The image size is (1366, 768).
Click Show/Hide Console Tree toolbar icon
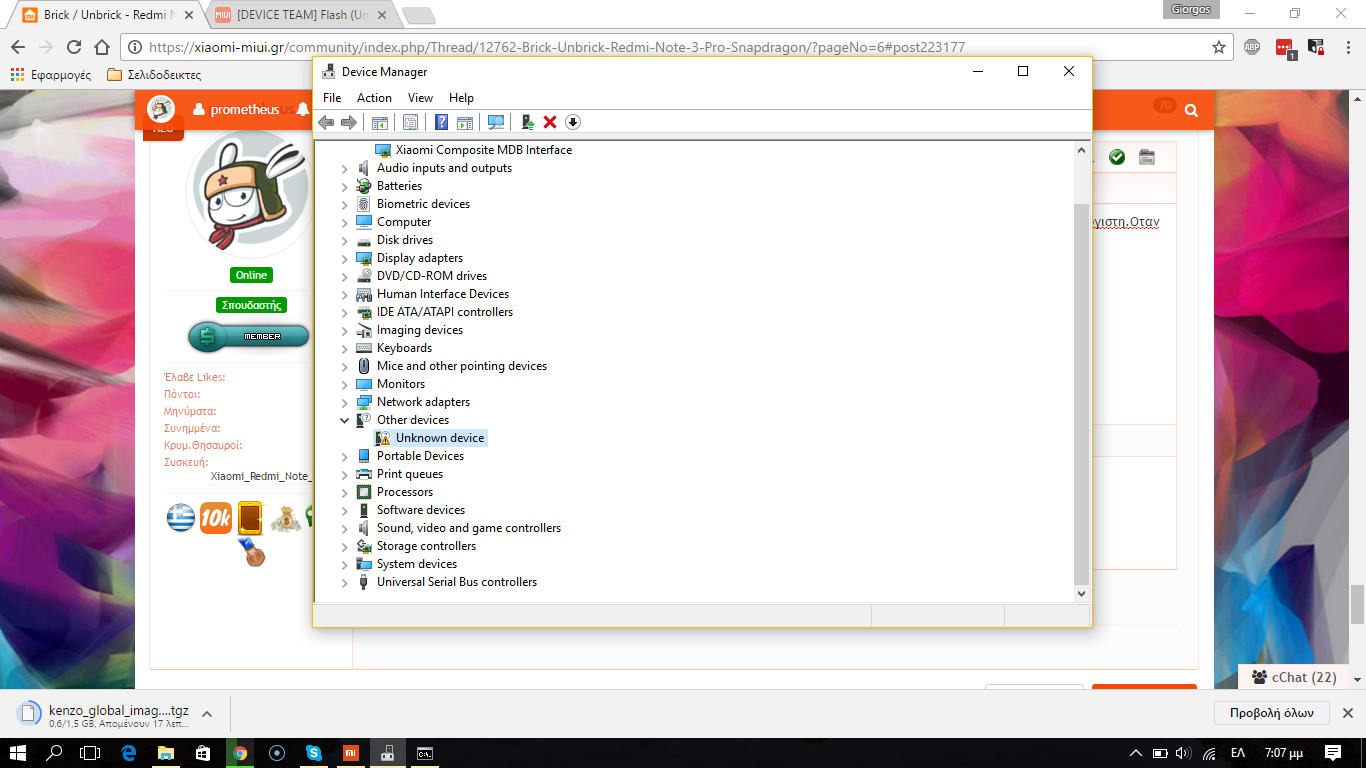pos(380,122)
